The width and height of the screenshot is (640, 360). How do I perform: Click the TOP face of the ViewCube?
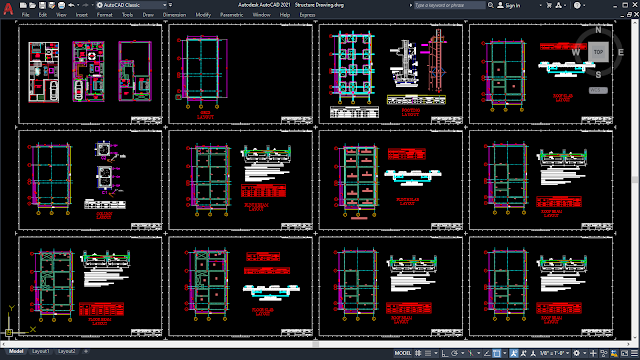(598, 52)
